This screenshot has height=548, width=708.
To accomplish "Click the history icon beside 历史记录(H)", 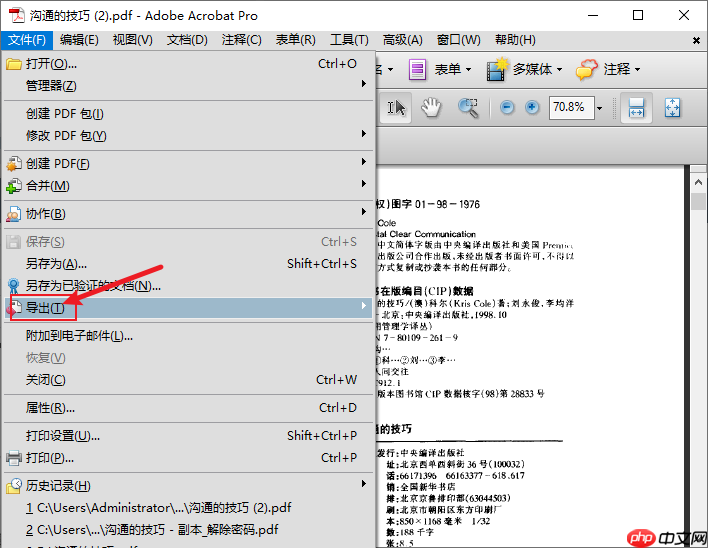I will pos(14,486).
